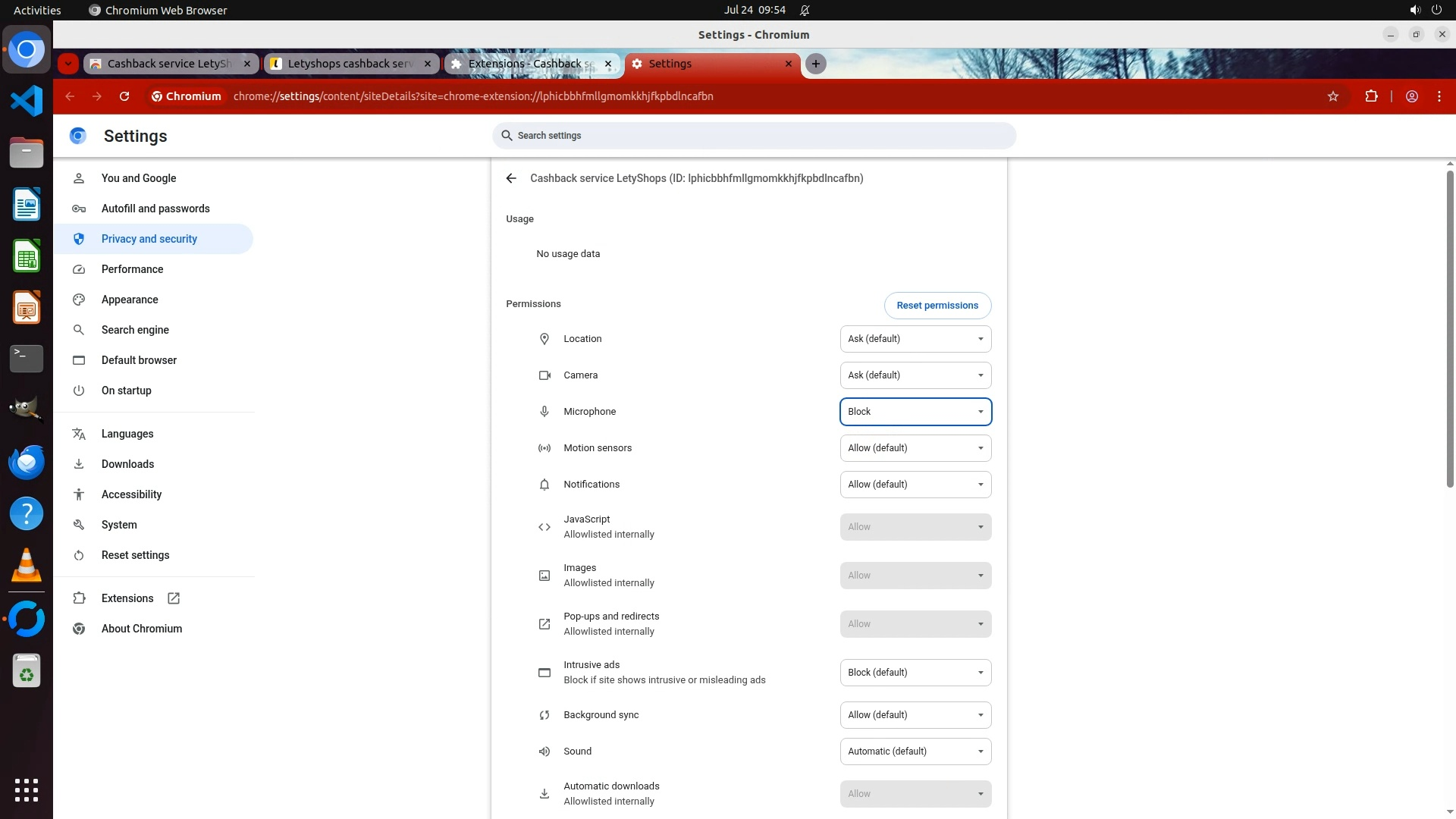Click the Search settings field

tap(754, 136)
